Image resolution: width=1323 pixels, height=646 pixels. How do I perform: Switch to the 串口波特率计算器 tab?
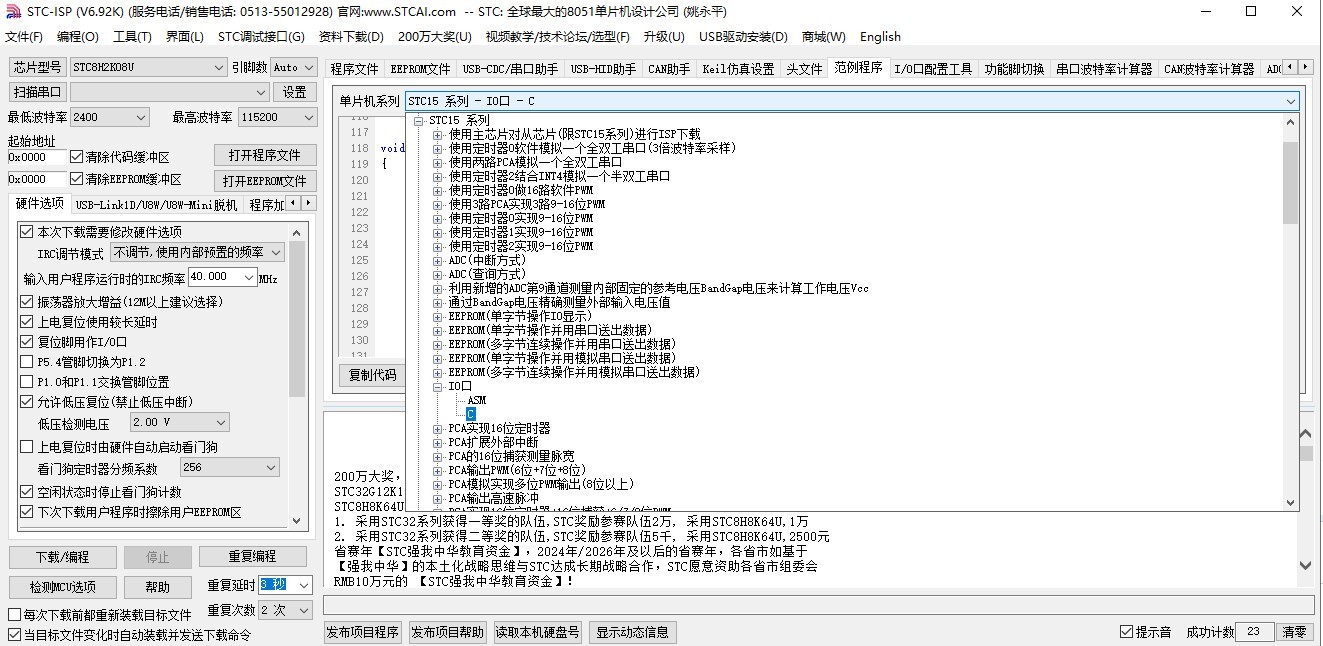1104,69
